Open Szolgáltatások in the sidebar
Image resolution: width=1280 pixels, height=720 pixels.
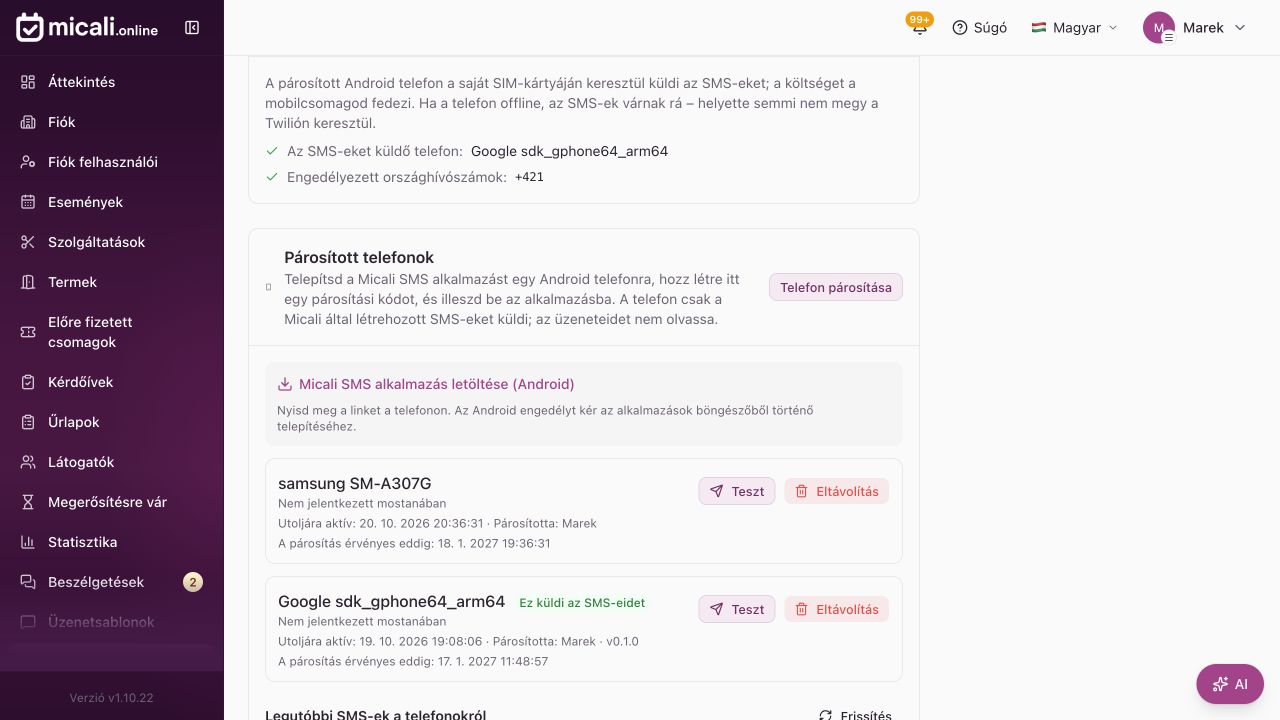click(x=112, y=242)
